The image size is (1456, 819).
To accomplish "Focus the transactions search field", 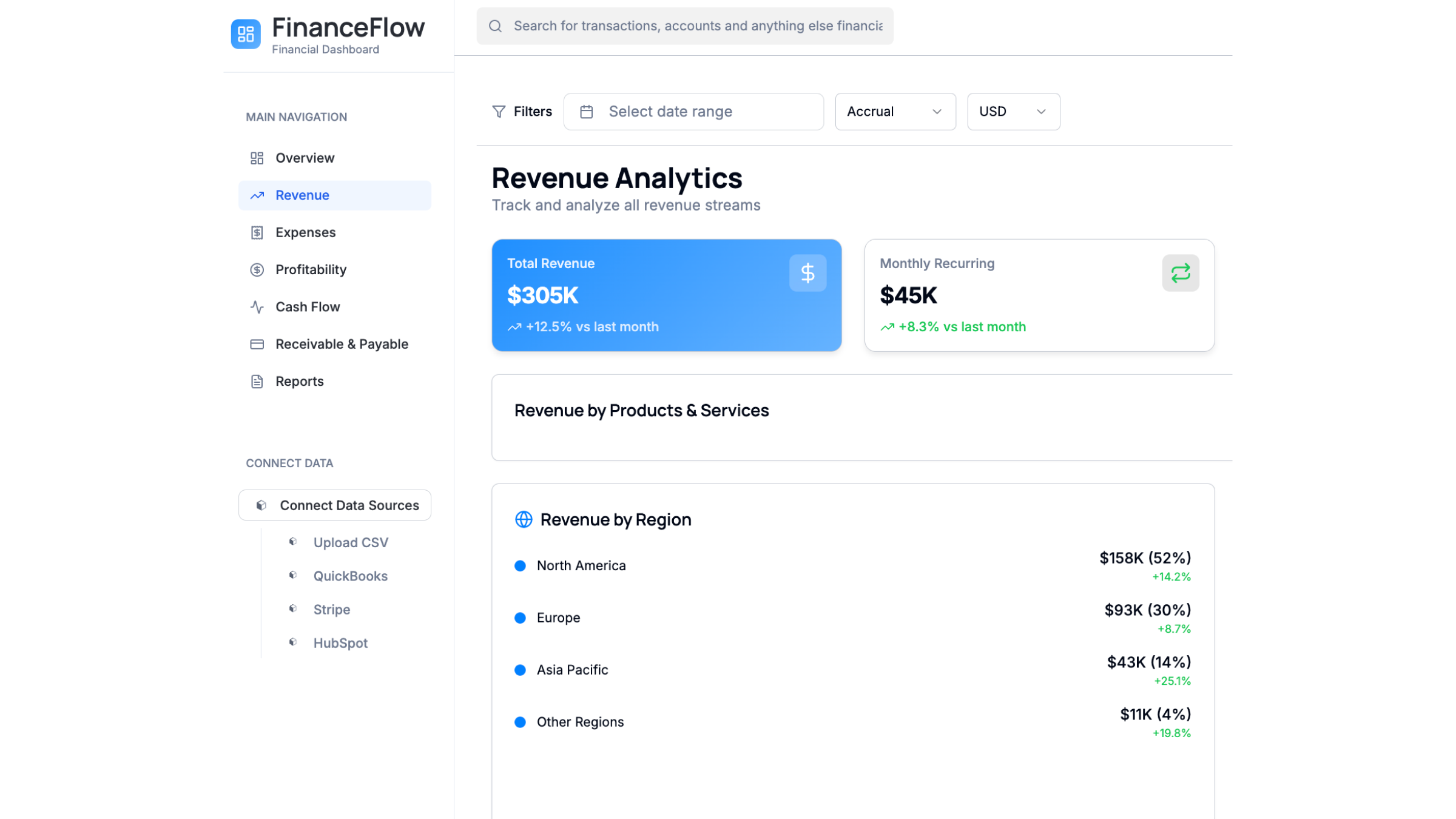I will coord(698,26).
